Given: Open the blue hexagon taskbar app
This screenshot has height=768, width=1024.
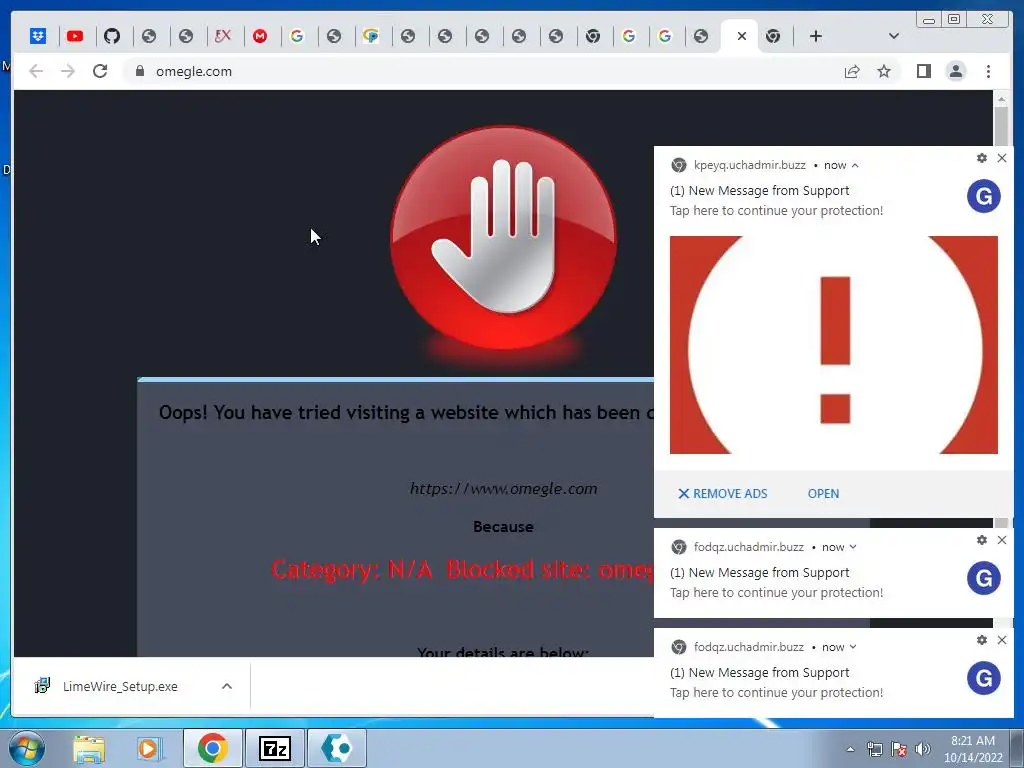Looking at the screenshot, I should point(336,748).
